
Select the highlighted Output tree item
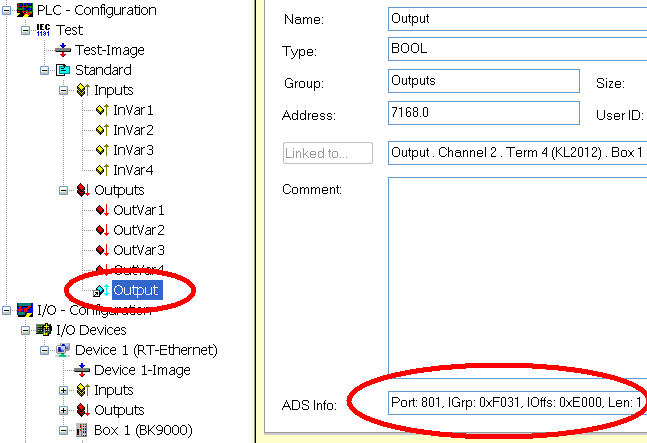point(137,290)
